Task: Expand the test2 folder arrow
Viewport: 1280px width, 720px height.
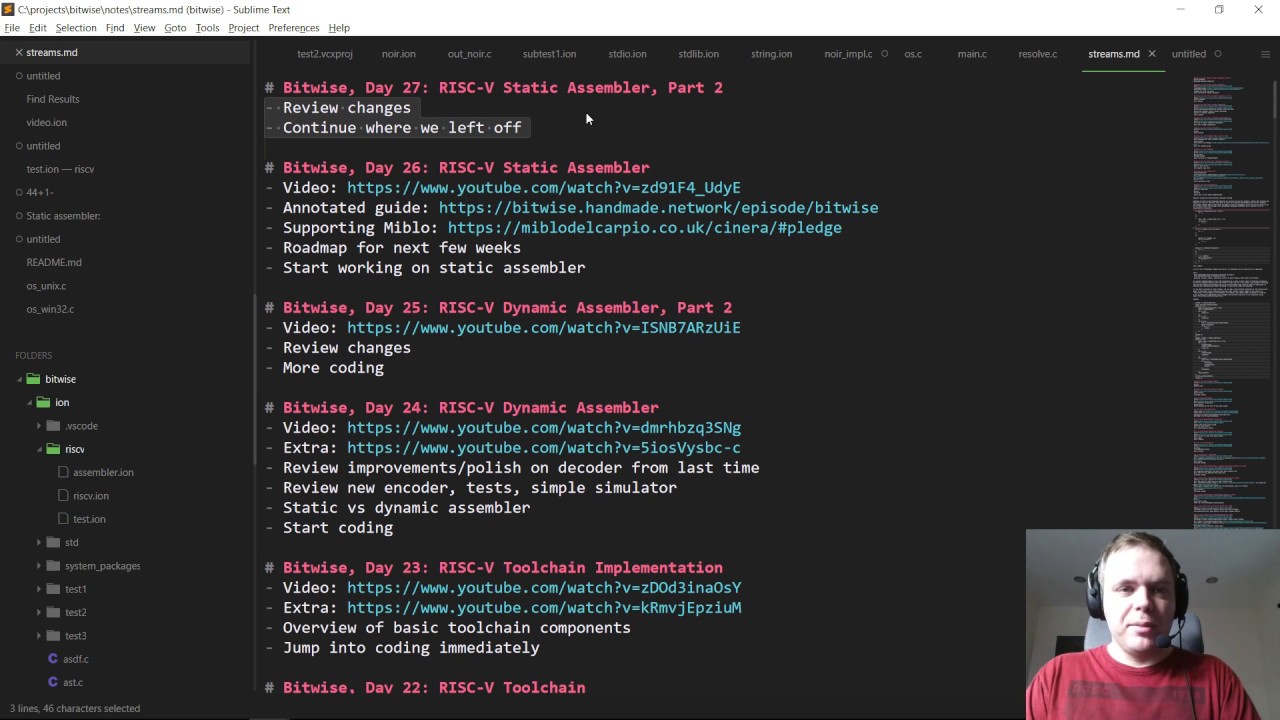Action: pyautogui.click(x=39, y=612)
